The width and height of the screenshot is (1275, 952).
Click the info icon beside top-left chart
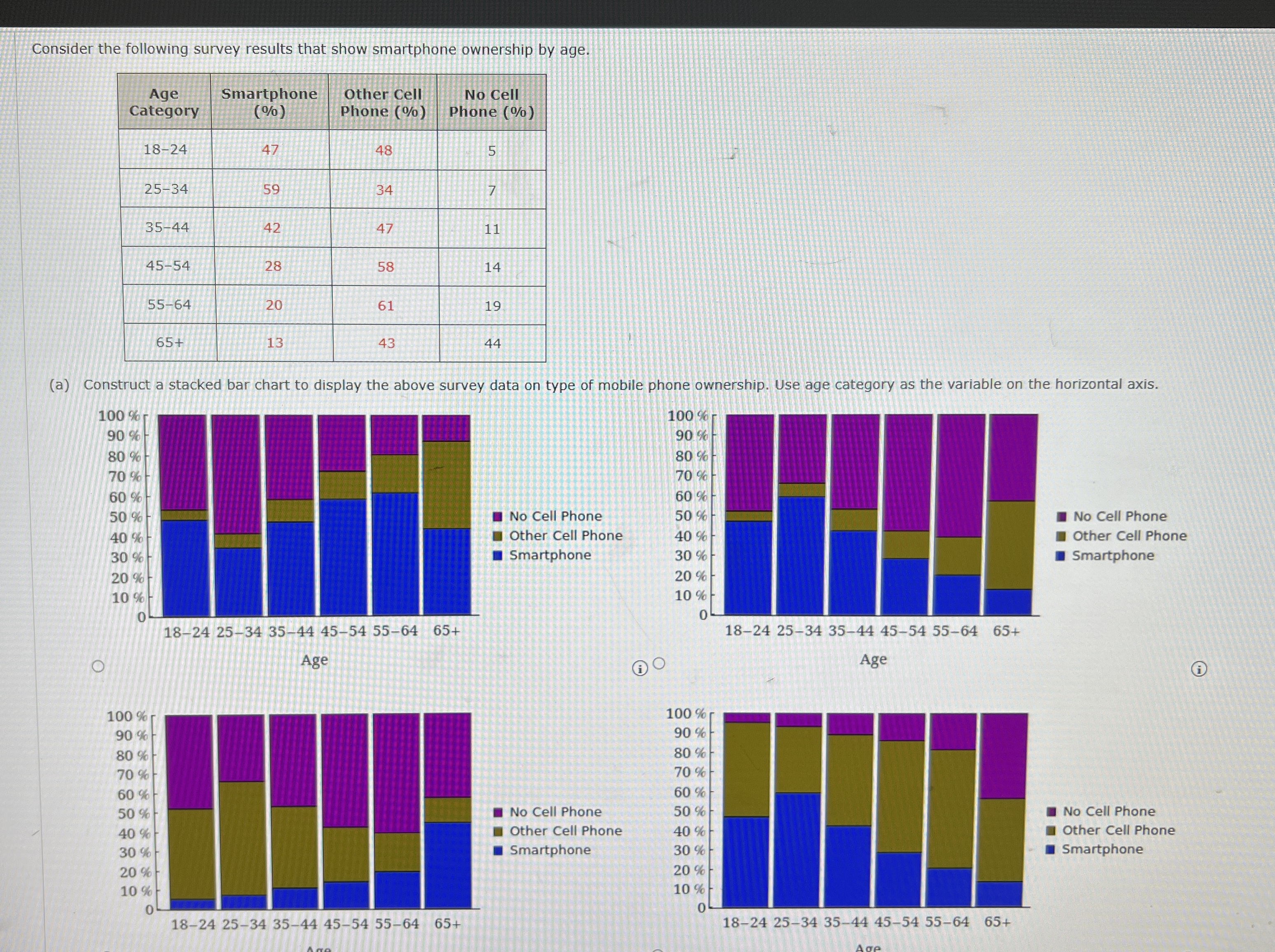(x=639, y=668)
